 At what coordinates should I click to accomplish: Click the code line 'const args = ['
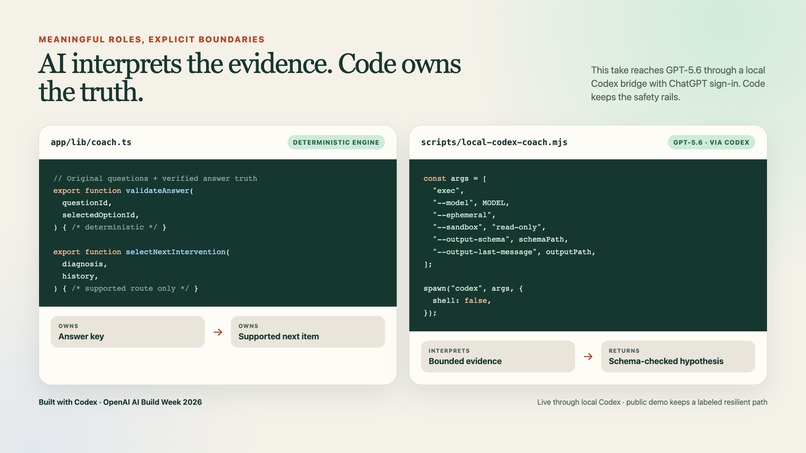click(455, 178)
